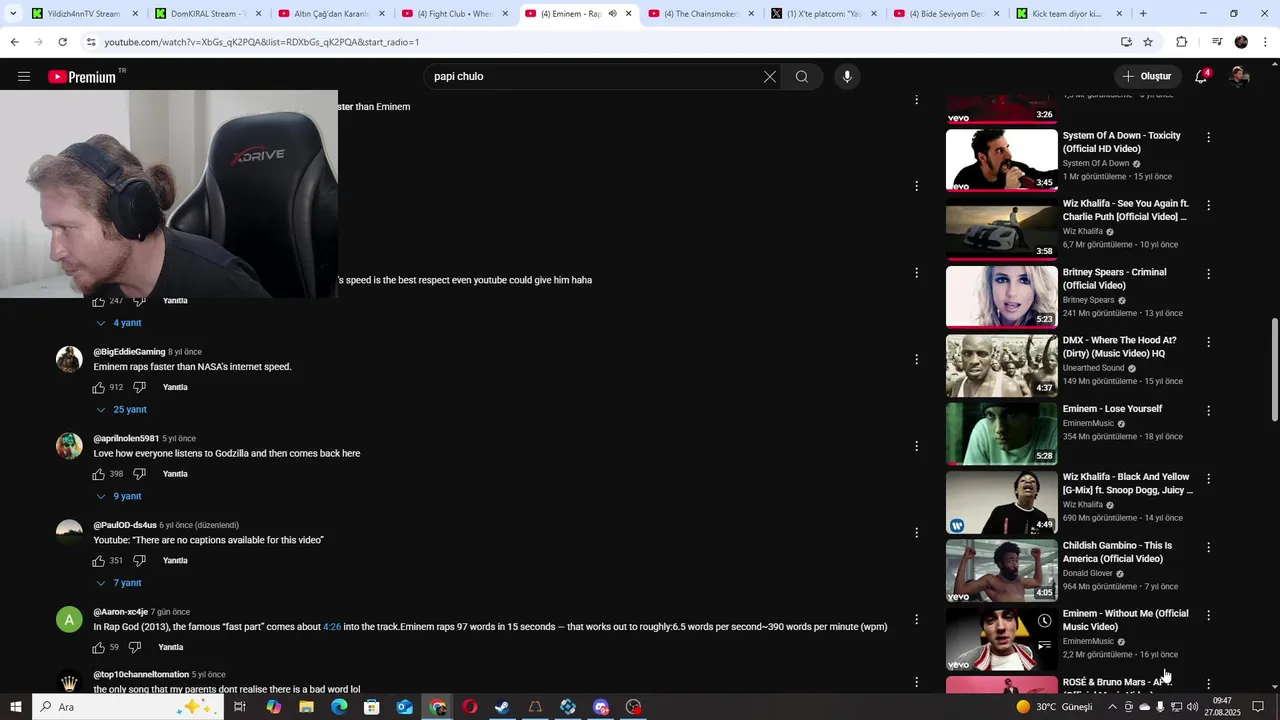Expand 7 yanıt replies

click(x=119, y=583)
